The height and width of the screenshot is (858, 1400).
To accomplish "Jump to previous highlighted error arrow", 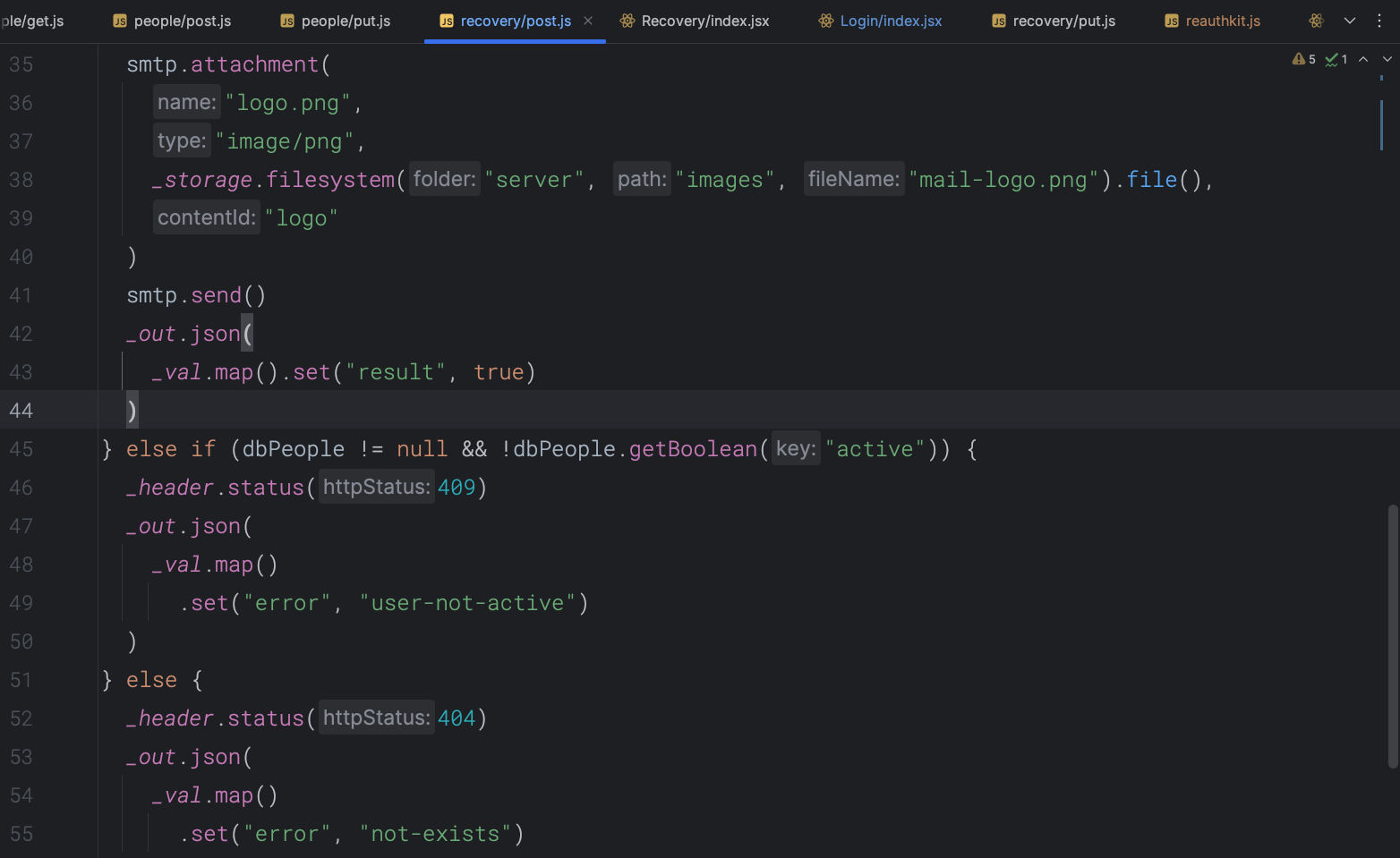I will pyautogui.click(x=1363, y=59).
